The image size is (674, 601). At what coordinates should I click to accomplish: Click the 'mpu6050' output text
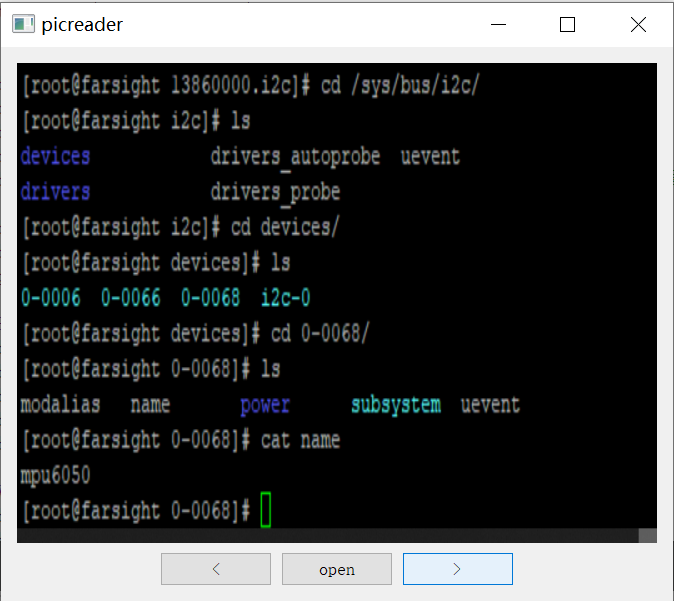pyautogui.click(x=55, y=476)
